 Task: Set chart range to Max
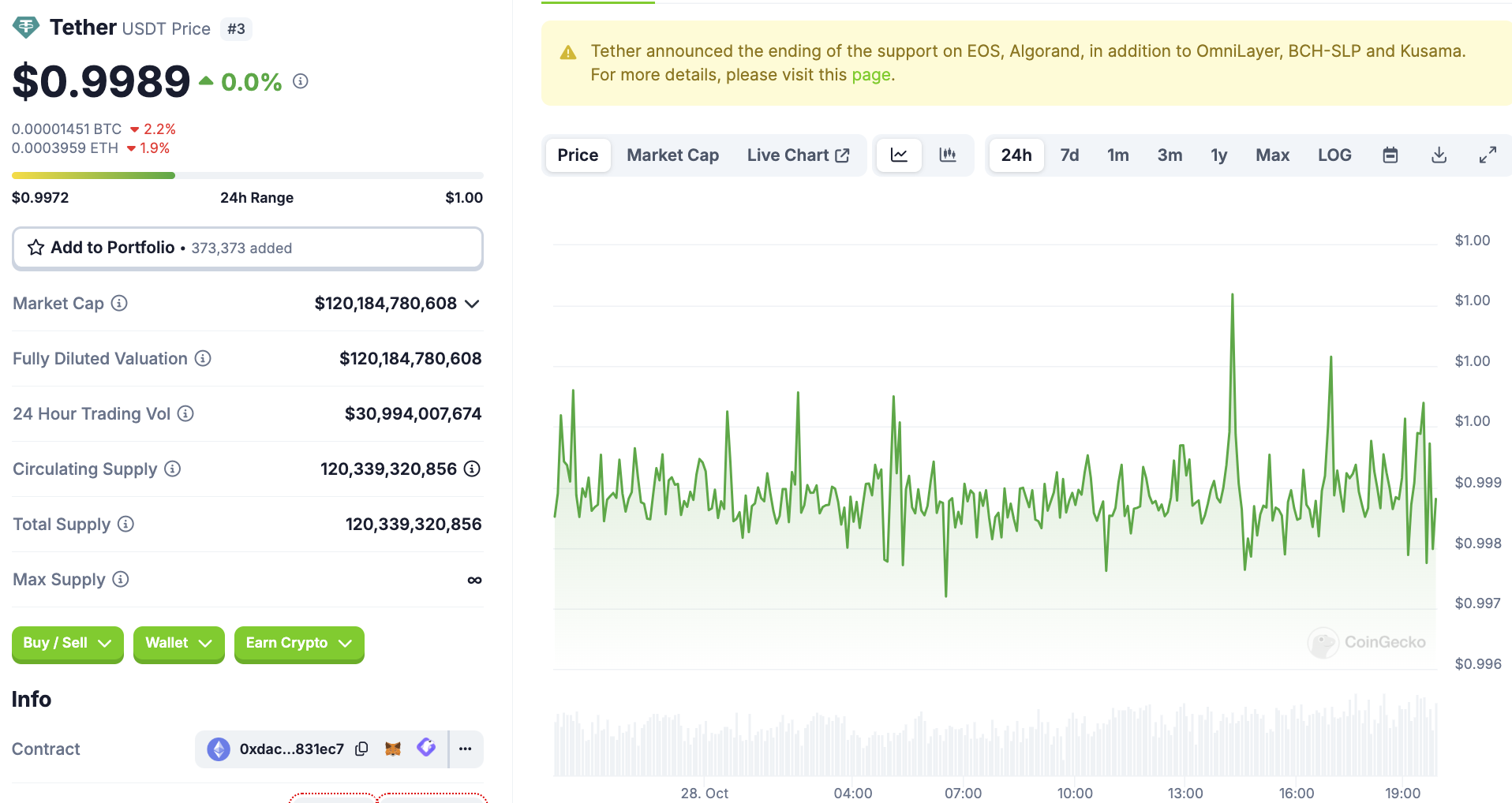(1273, 155)
